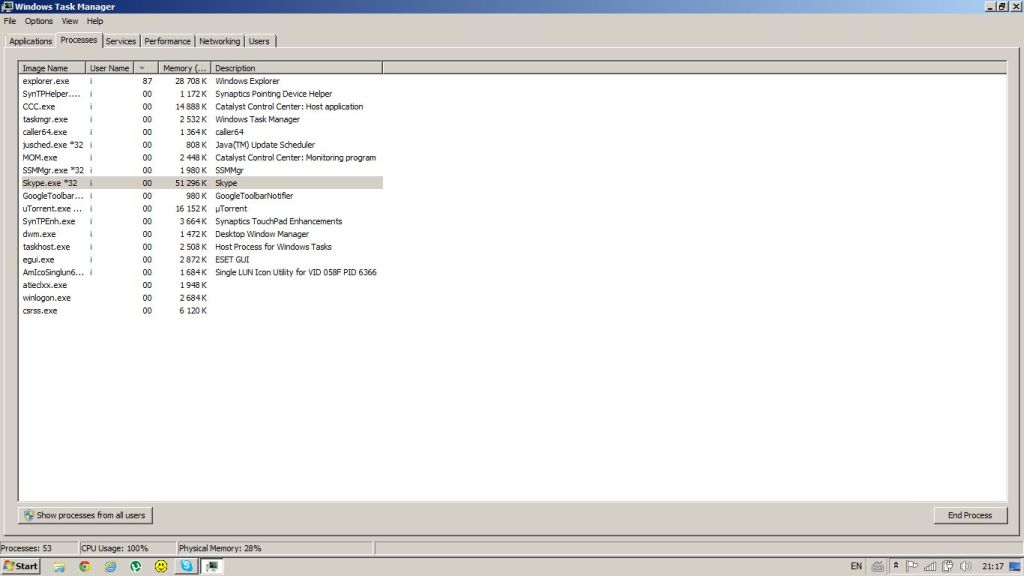Click the power plug battery tray icon
Viewport: 1024px width, 576px height.
click(x=946, y=566)
